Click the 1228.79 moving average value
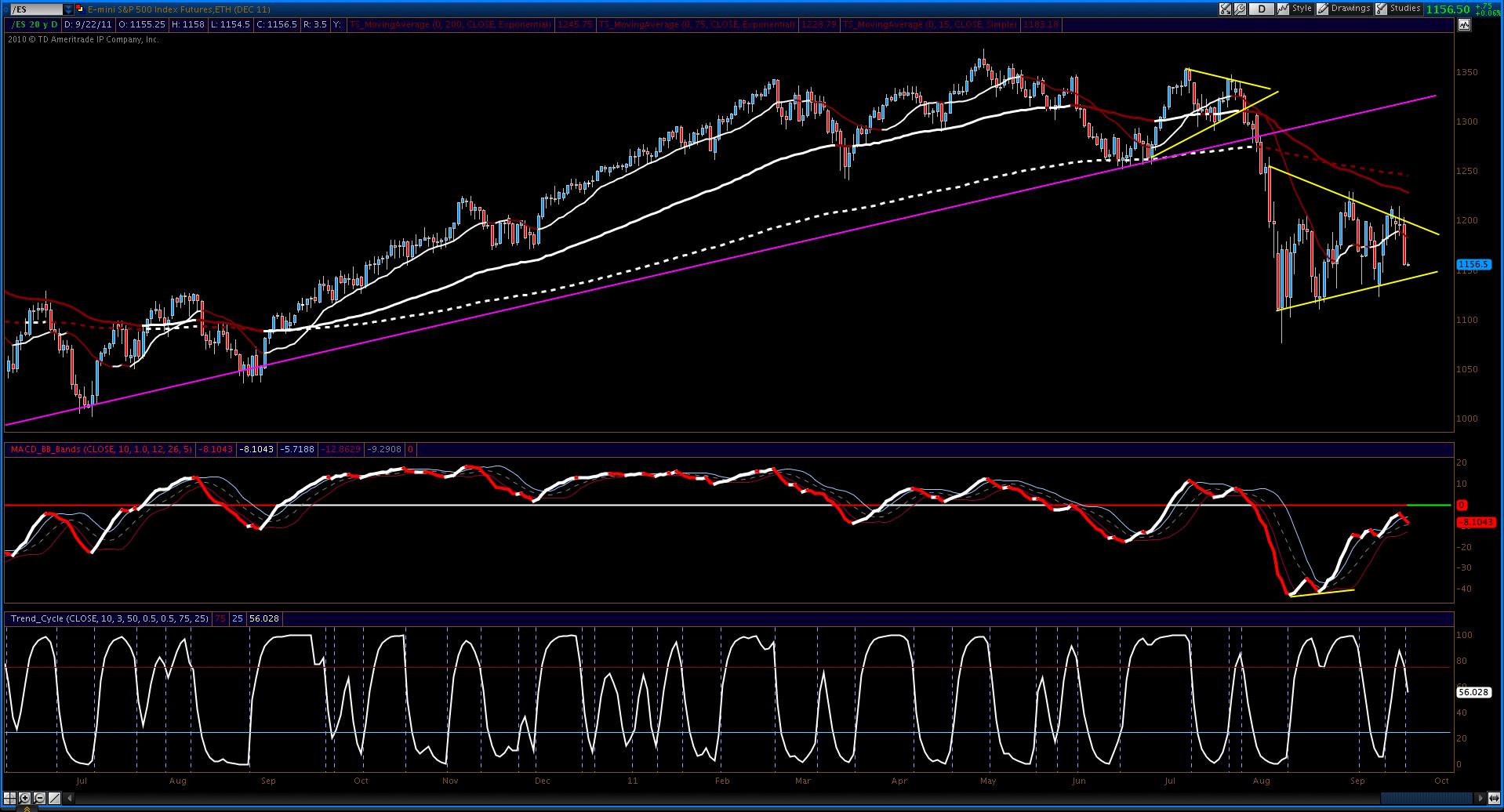 [819, 25]
